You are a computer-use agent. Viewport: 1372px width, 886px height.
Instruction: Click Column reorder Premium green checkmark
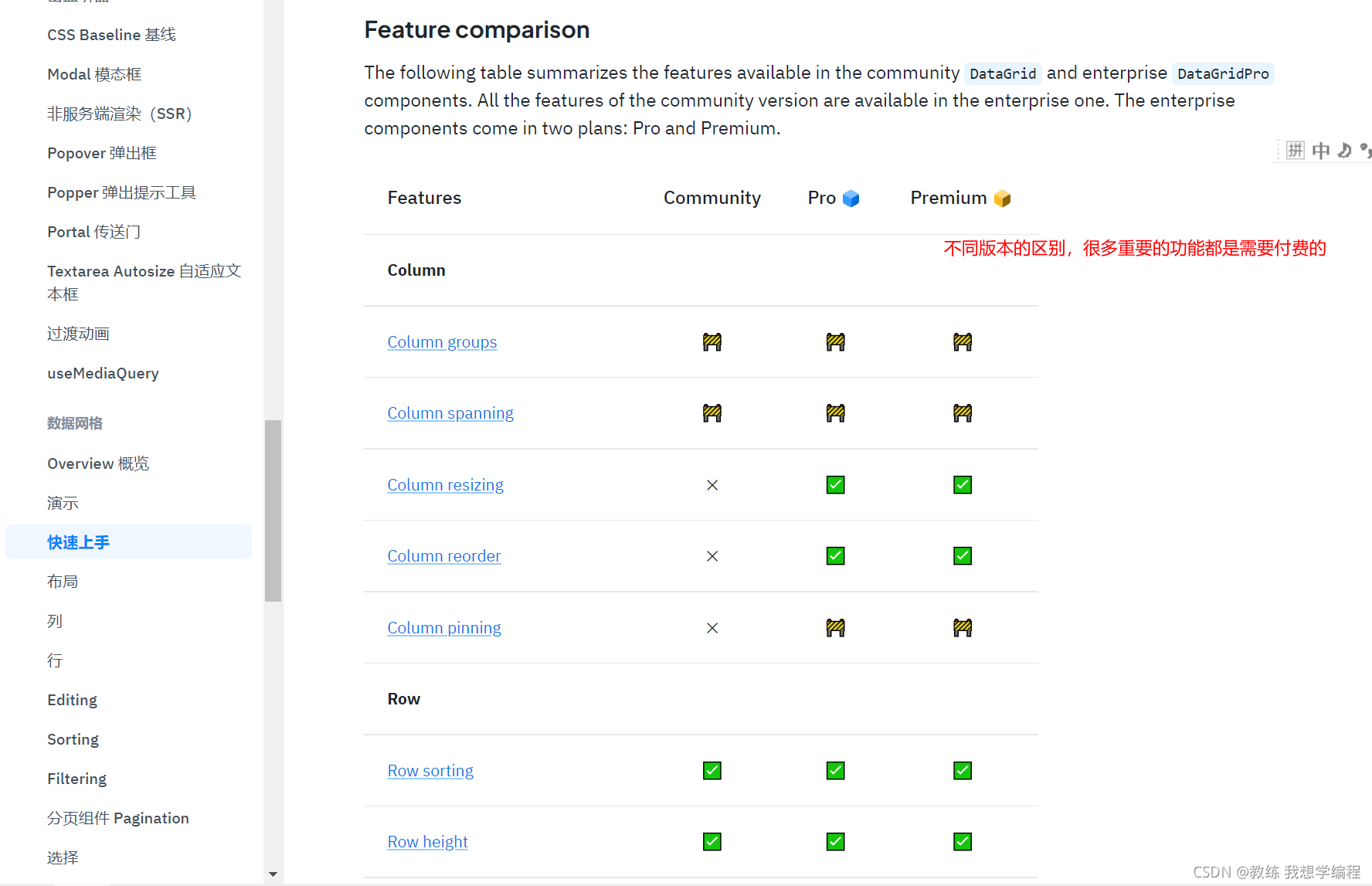(x=963, y=556)
